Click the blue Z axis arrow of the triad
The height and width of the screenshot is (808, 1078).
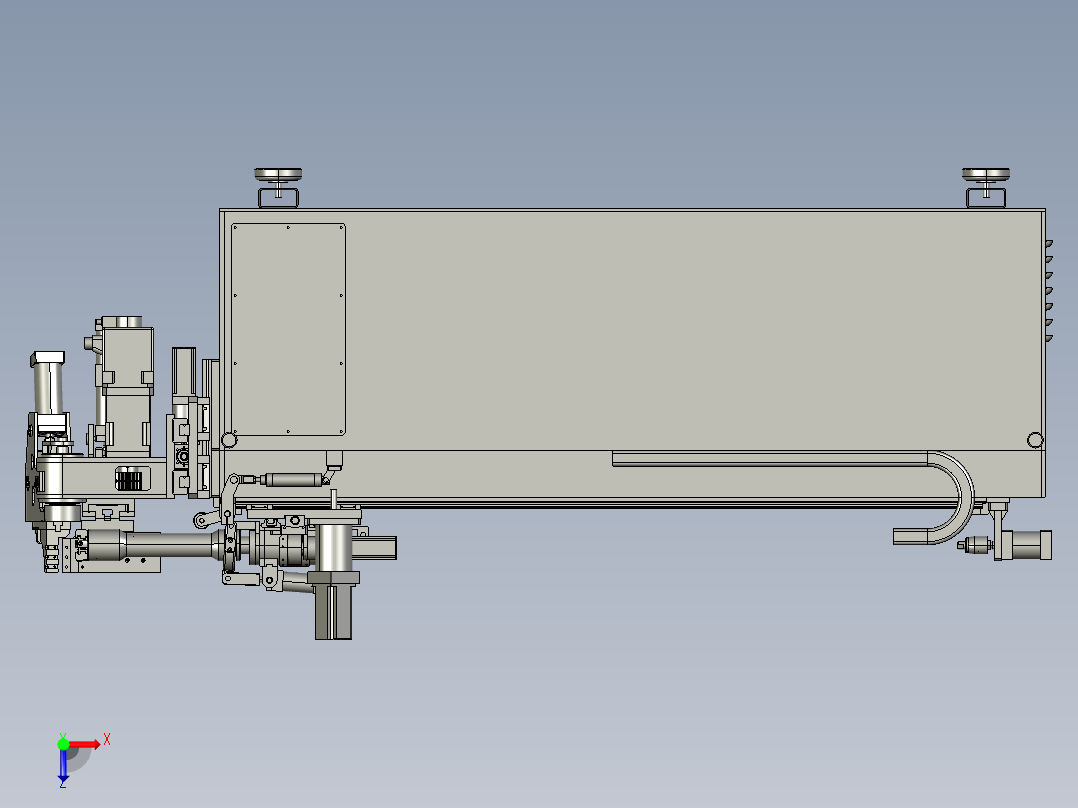[x=63, y=764]
